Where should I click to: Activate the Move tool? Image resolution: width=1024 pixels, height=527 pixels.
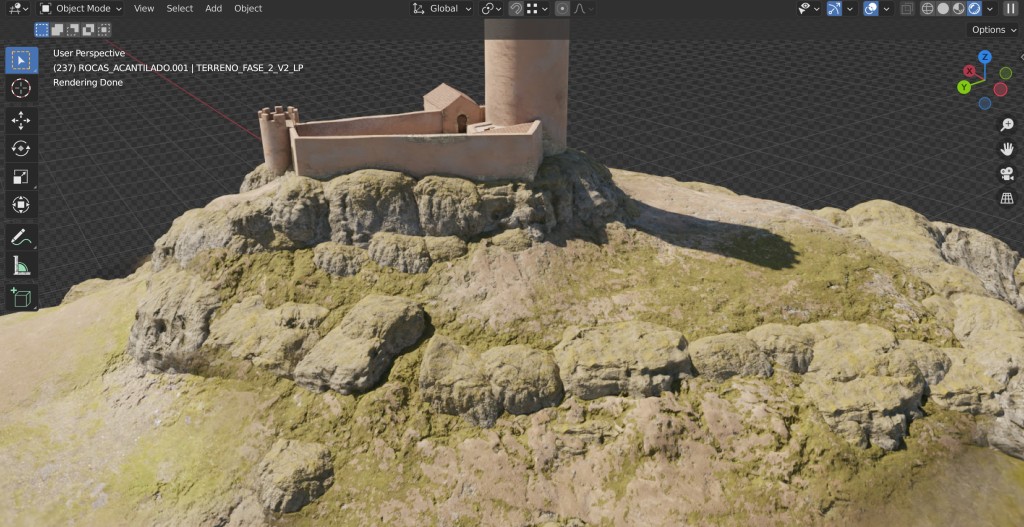[x=21, y=120]
